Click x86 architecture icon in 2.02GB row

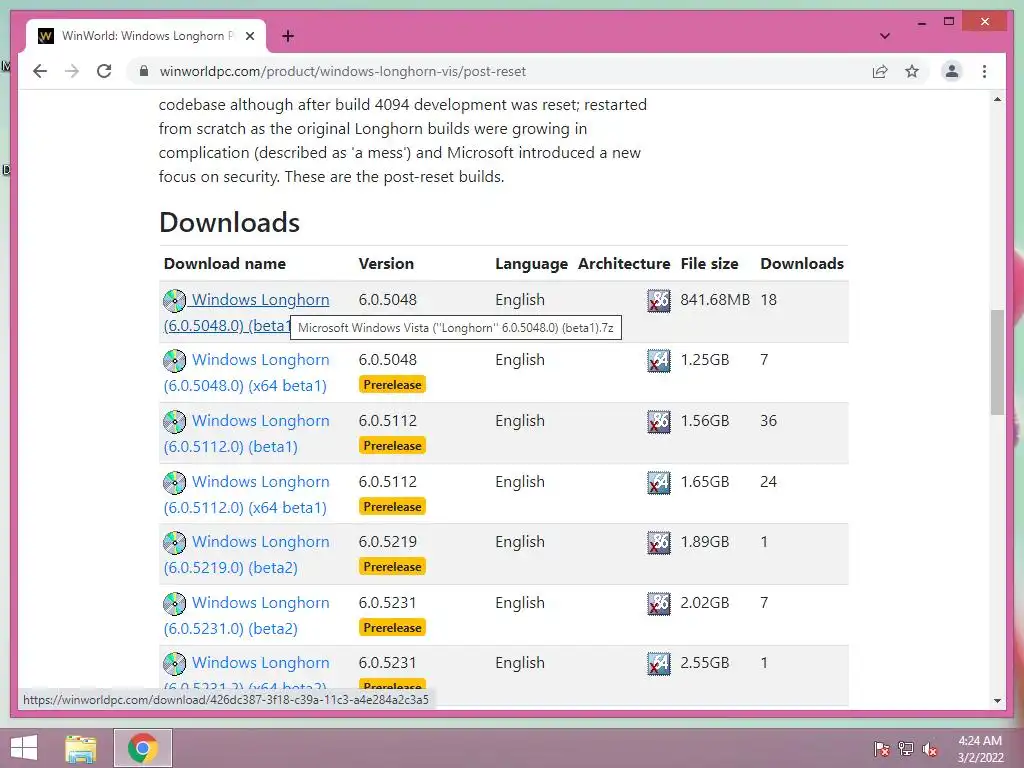coord(658,603)
